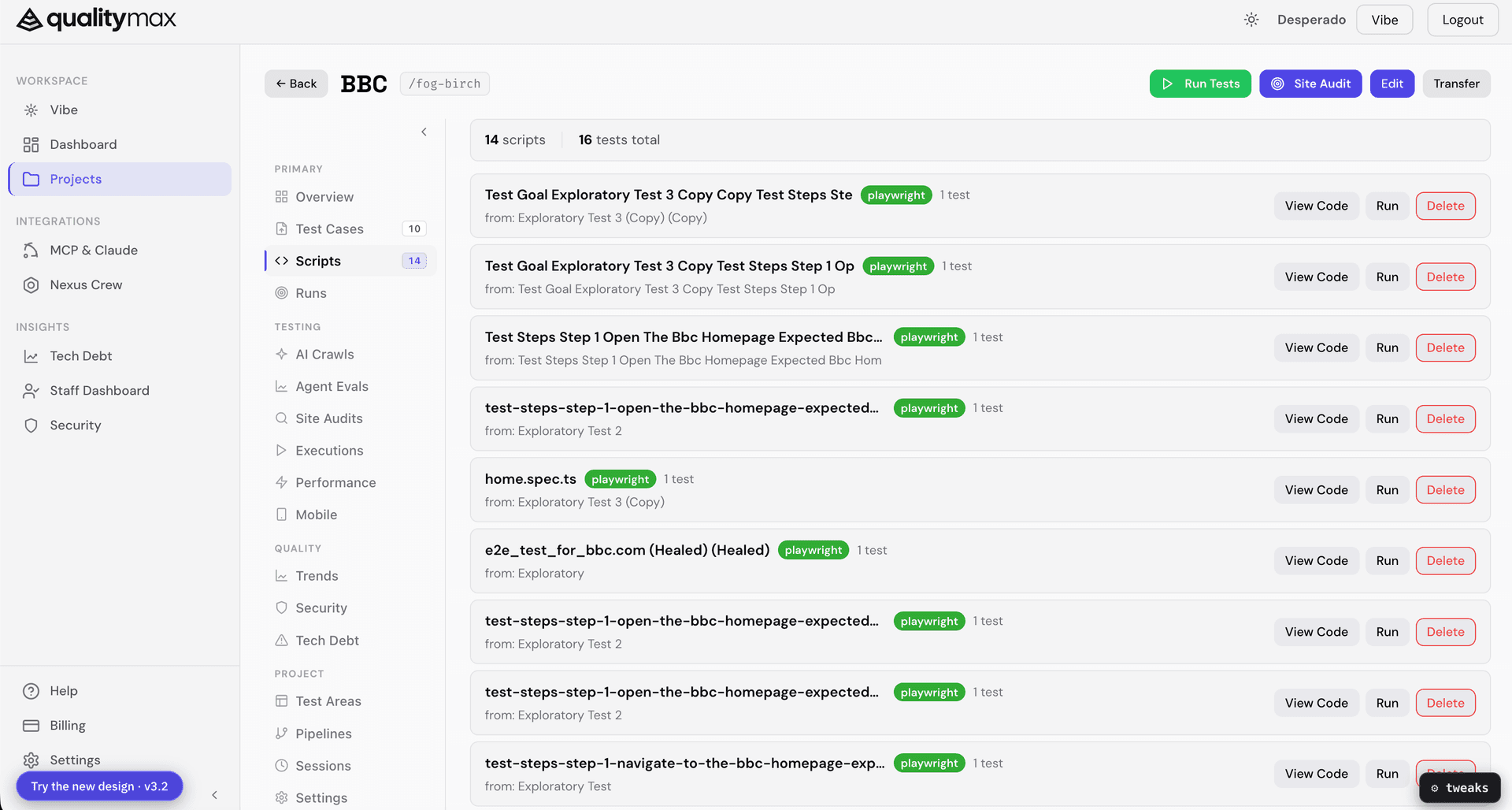The height and width of the screenshot is (810, 1512).
Task: Run Test Goal Exploratory Test 3 Copy Copy script
Action: click(x=1387, y=206)
